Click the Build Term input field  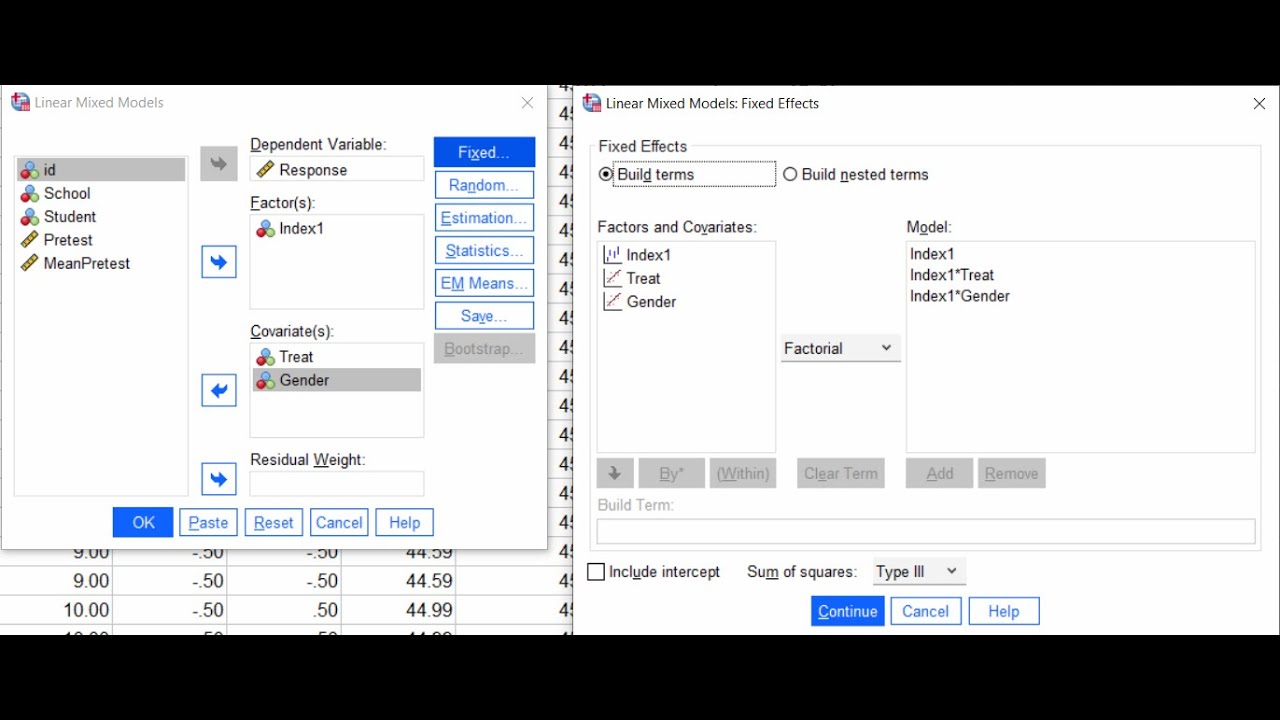926,531
